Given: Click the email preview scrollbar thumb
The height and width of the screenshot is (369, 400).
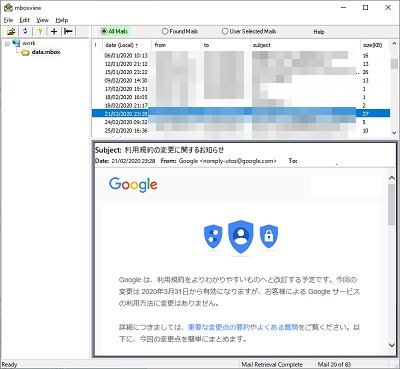Looking at the screenshot, I should coord(392,204).
